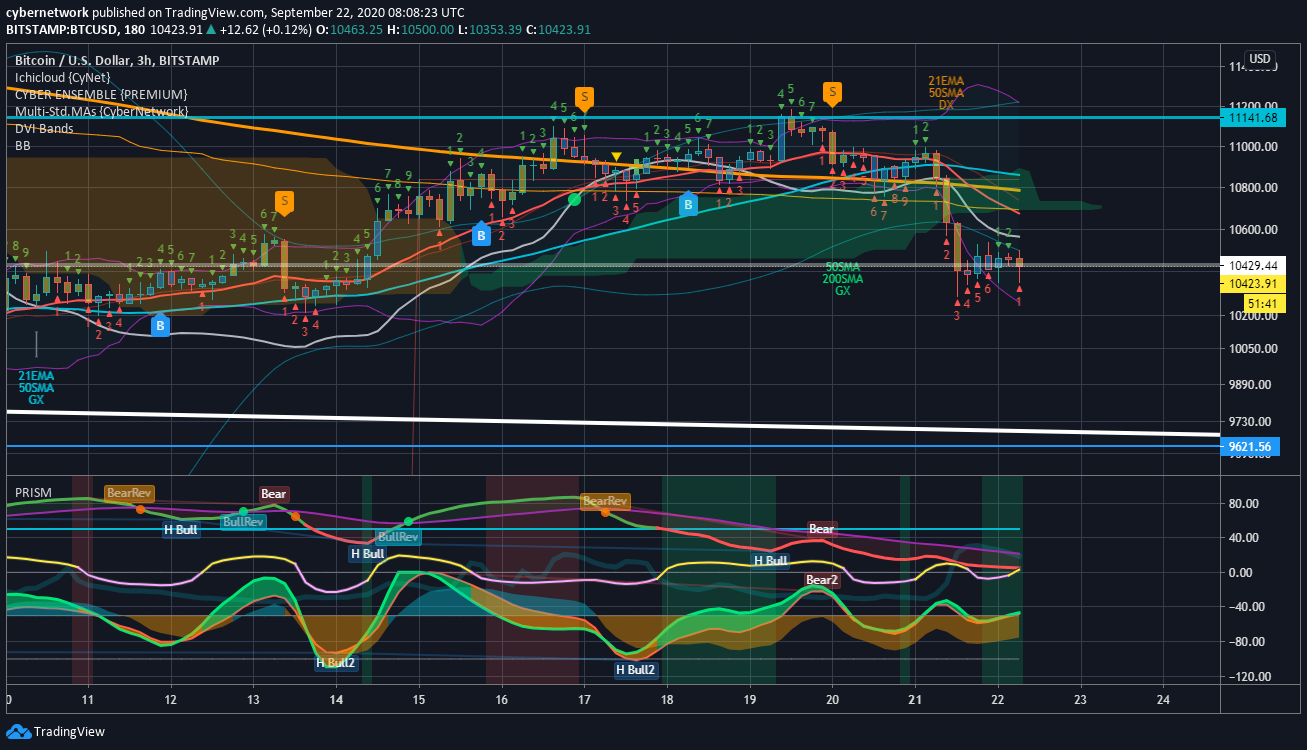The width and height of the screenshot is (1307, 750).
Task: Open the USD currency selector on price axis
Action: pyautogui.click(x=1258, y=58)
